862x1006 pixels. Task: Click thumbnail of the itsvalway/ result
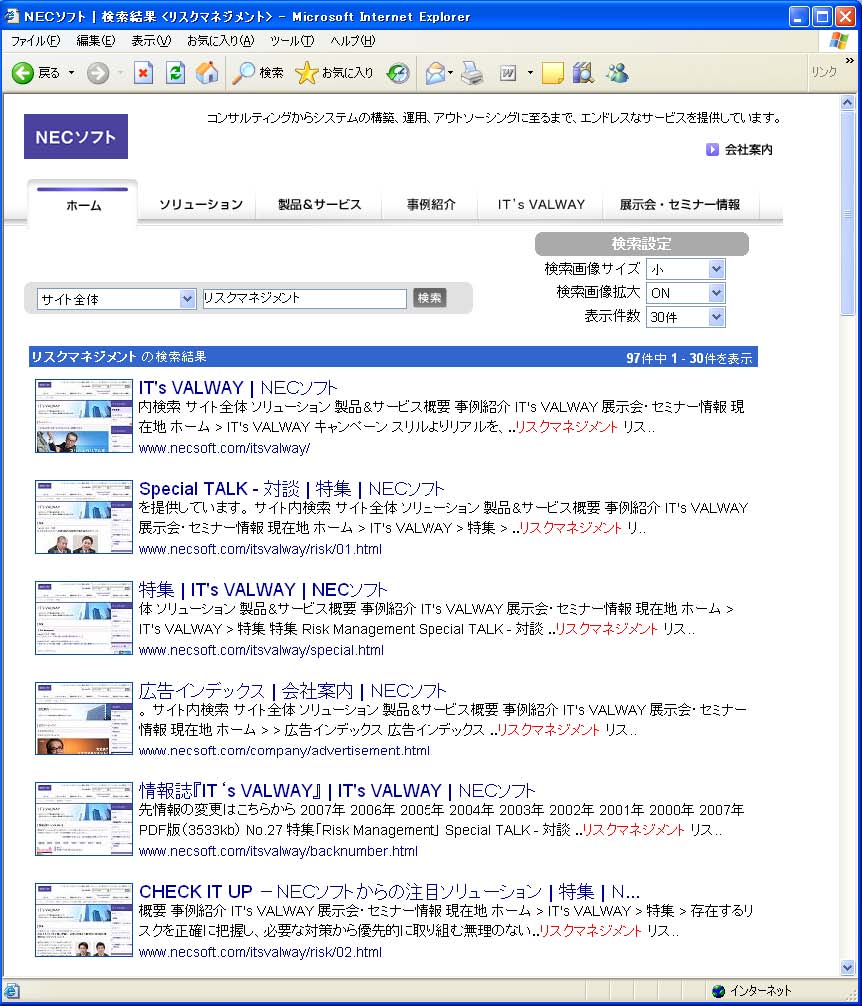[84, 416]
